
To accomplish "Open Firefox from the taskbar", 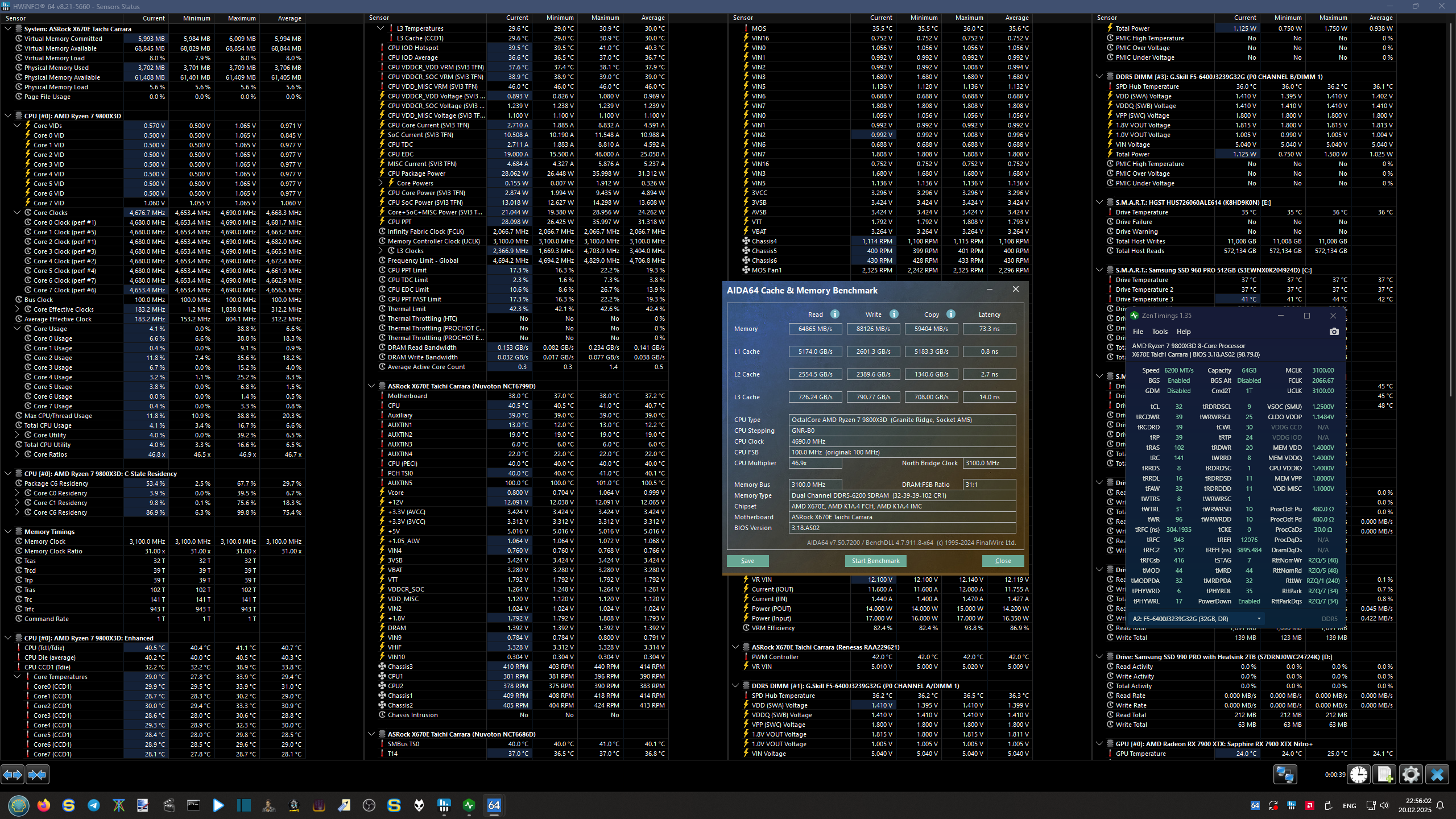I will tap(44, 805).
